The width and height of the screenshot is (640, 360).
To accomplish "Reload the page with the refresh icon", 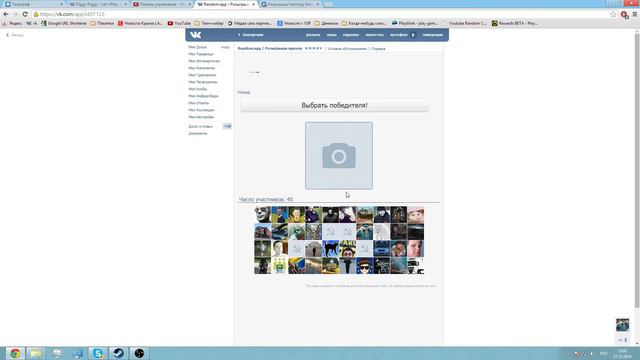I will pos(25,14).
